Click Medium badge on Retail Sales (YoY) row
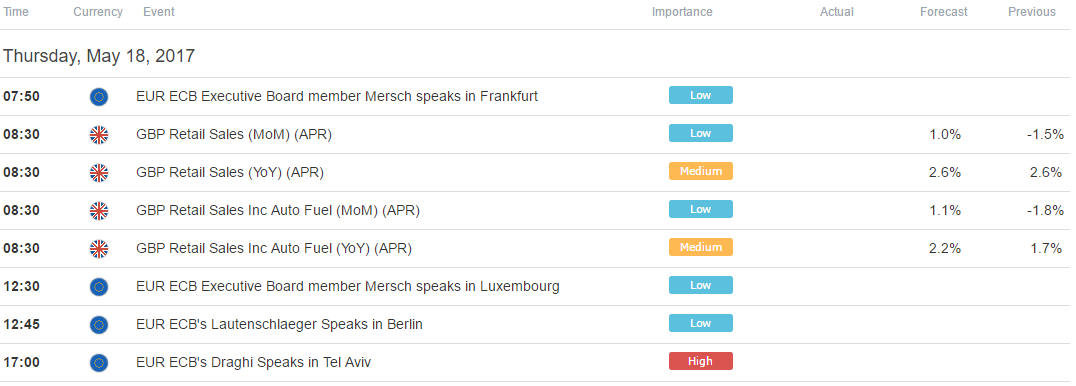 click(x=701, y=171)
